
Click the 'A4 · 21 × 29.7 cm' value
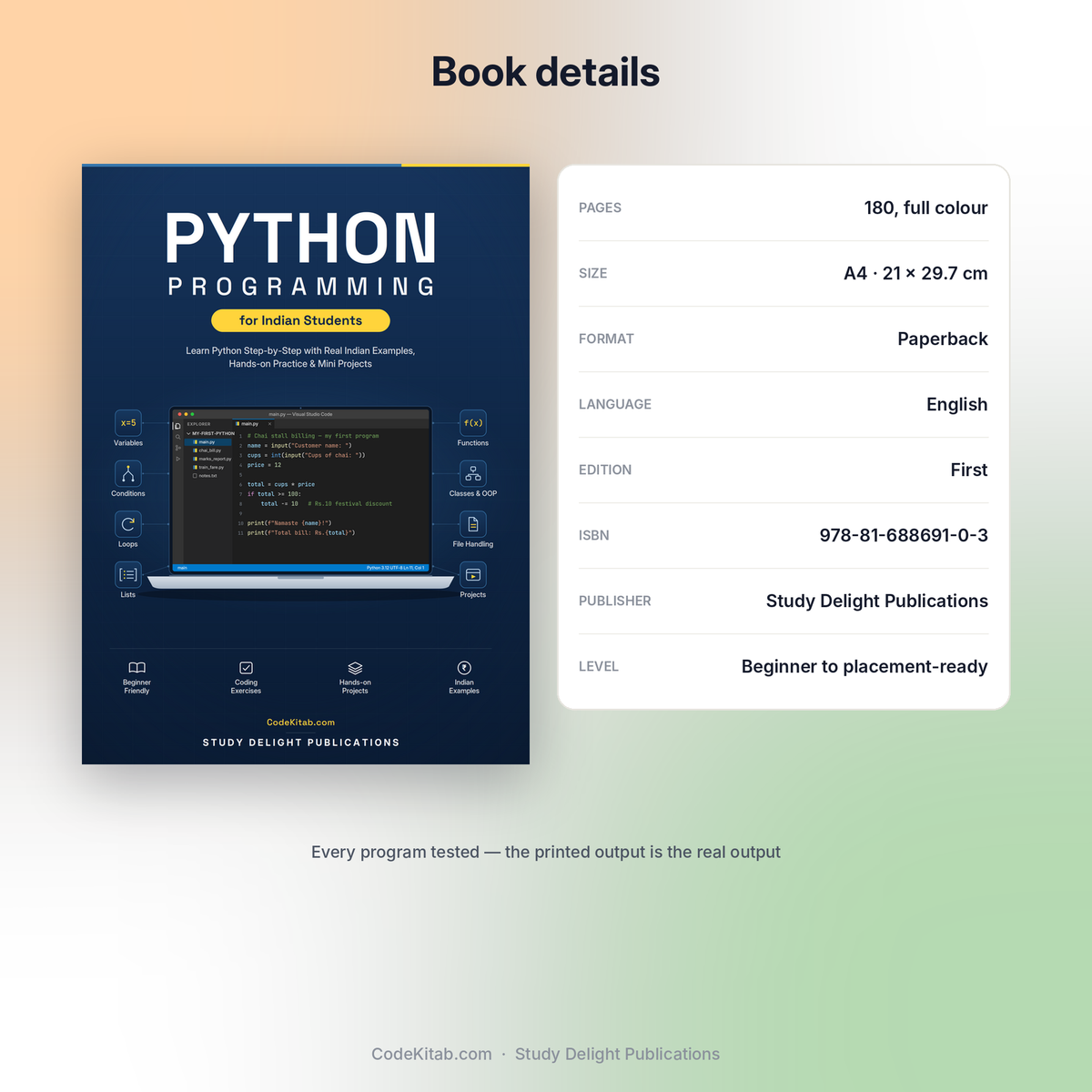(915, 273)
